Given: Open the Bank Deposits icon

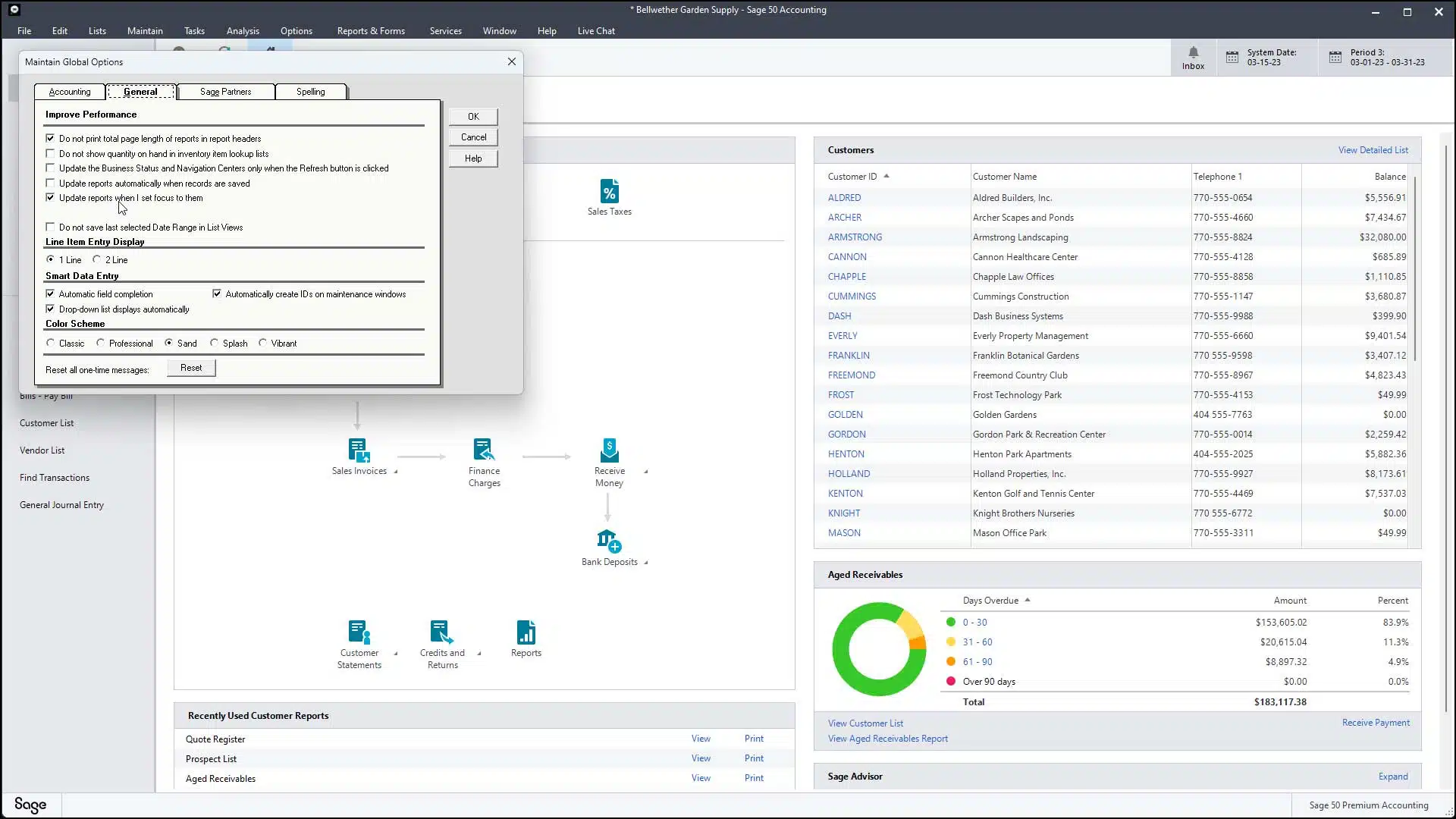Looking at the screenshot, I should 609,541.
